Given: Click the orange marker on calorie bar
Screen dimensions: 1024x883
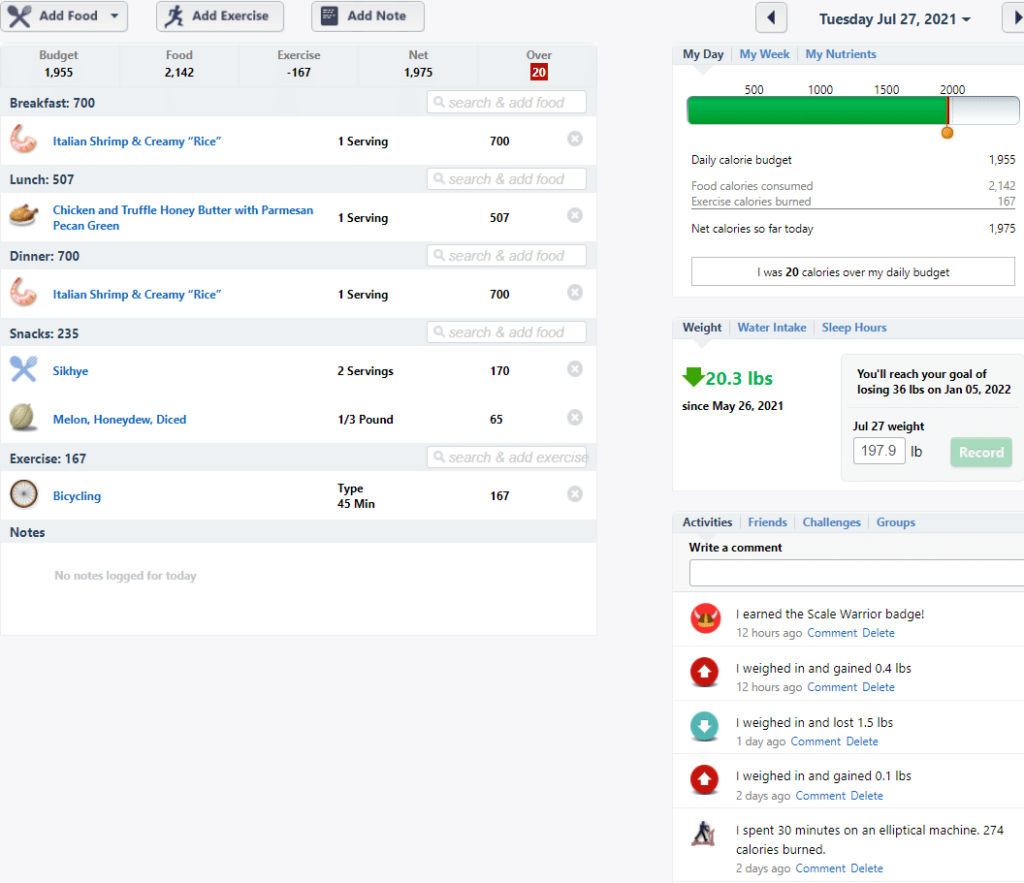Looking at the screenshot, I should click(947, 133).
